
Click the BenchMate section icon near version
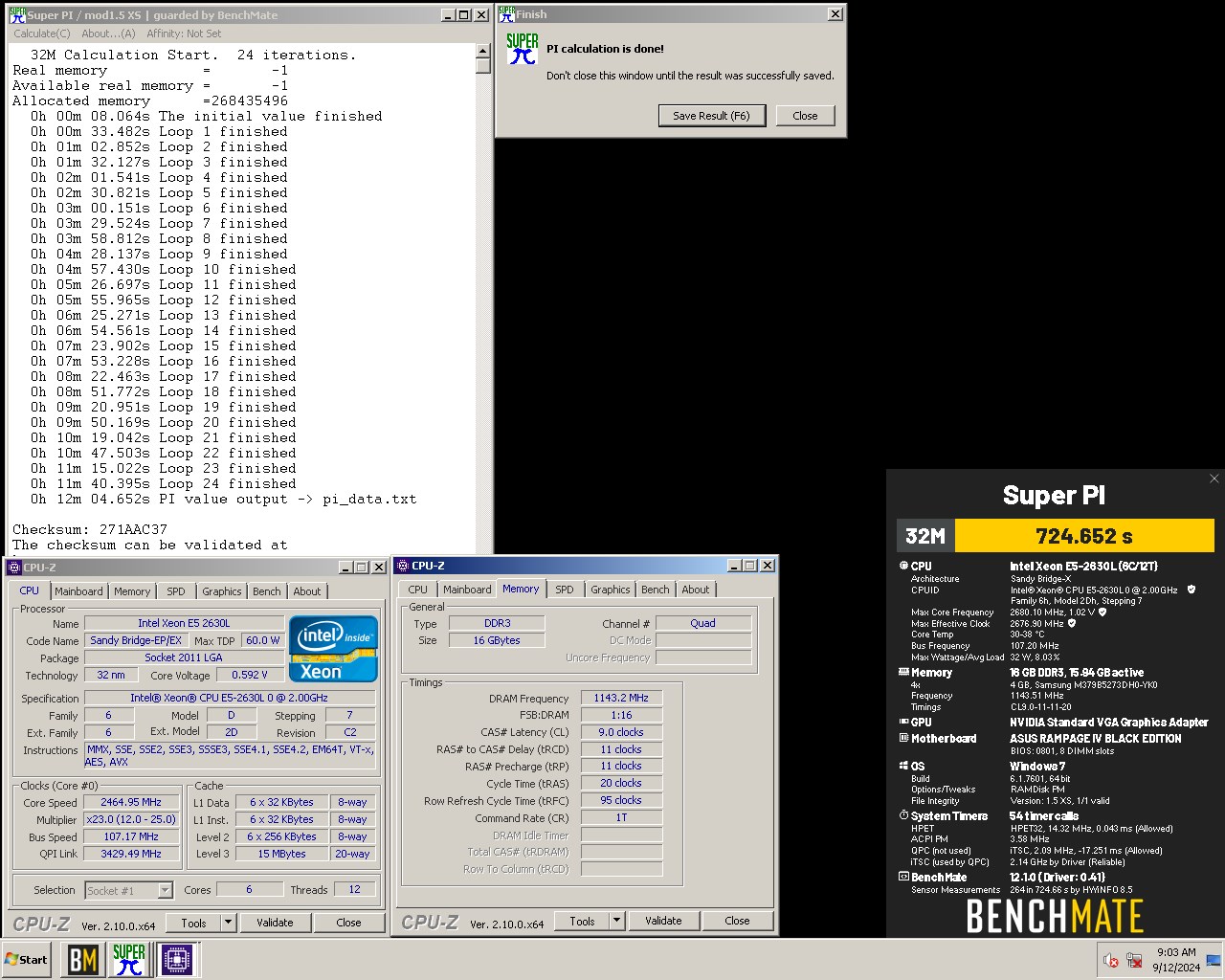pyautogui.click(x=903, y=877)
